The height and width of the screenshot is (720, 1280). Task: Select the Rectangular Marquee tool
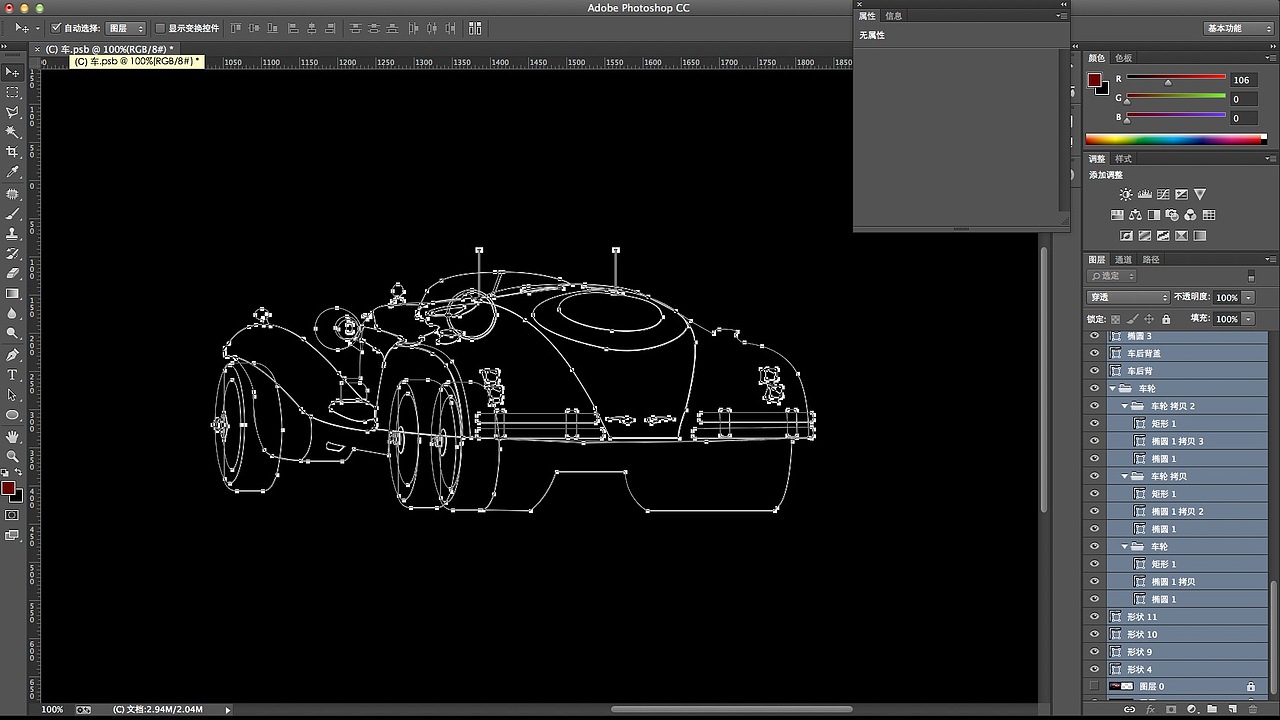tap(13, 92)
